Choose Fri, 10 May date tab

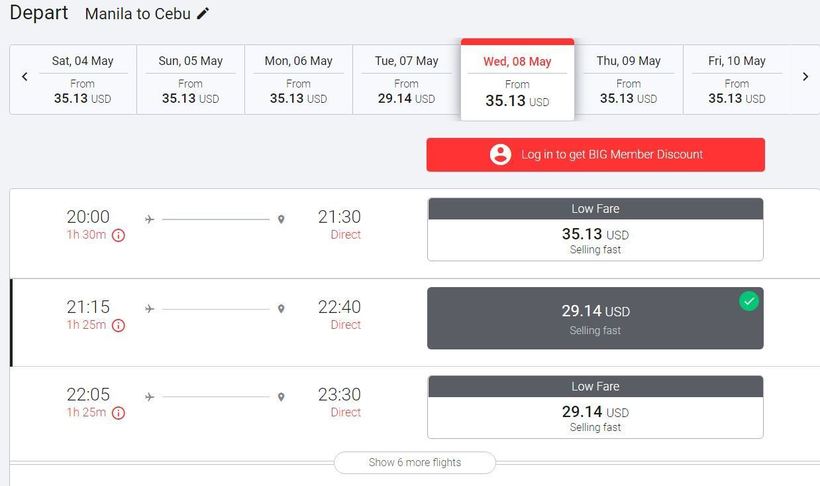point(737,79)
